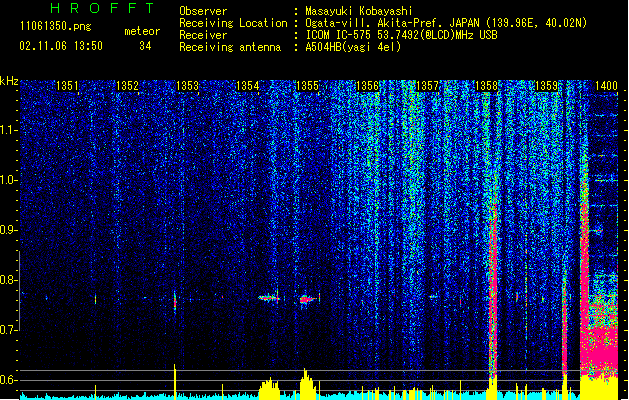This screenshot has width=629, height=400.
Task: Click the 'meteor' label
Action: 142,31
